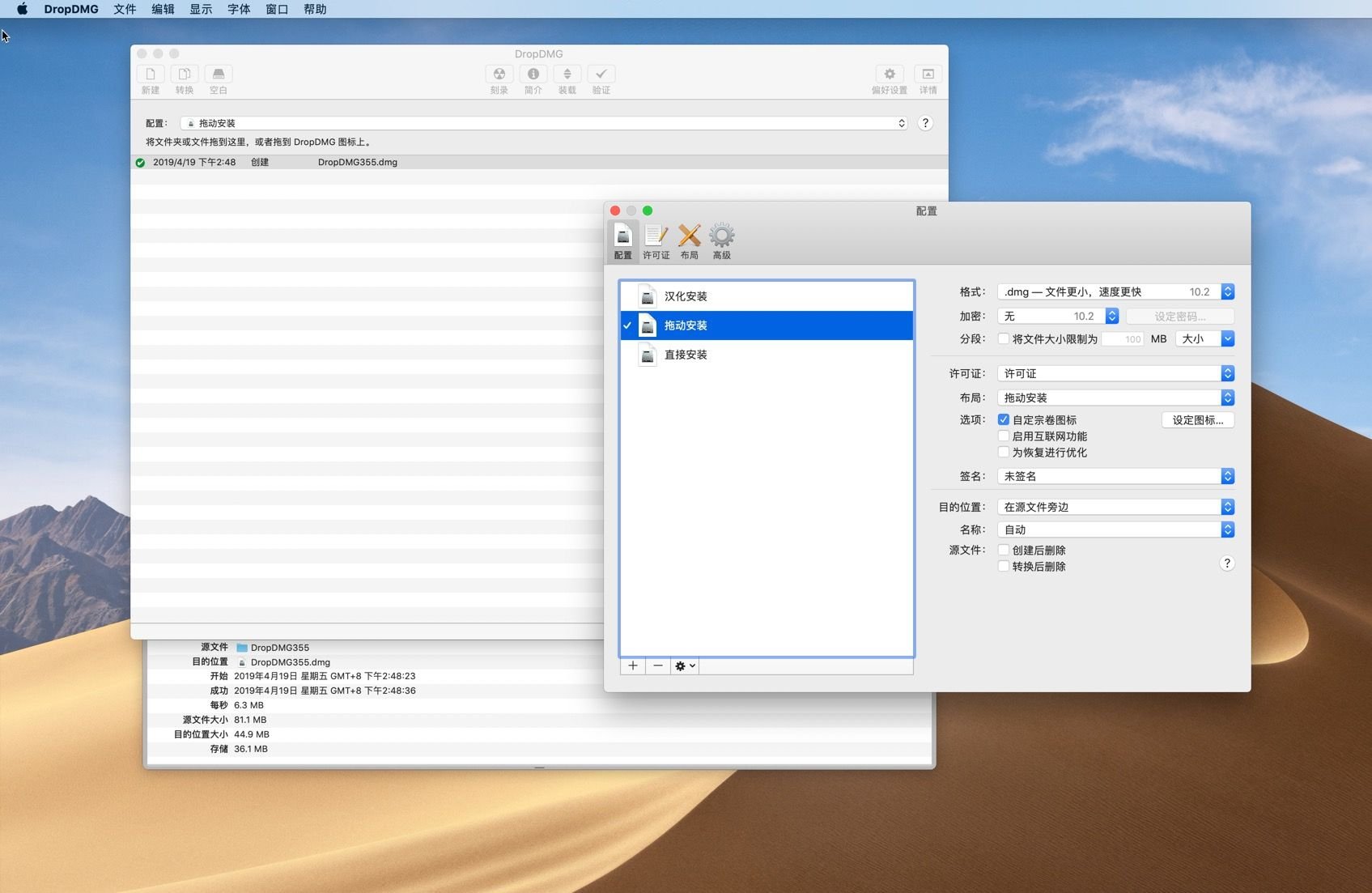Open the 许可证 pane in configuration toolbar
The height and width of the screenshot is (893, 1372).
[656, 241]
